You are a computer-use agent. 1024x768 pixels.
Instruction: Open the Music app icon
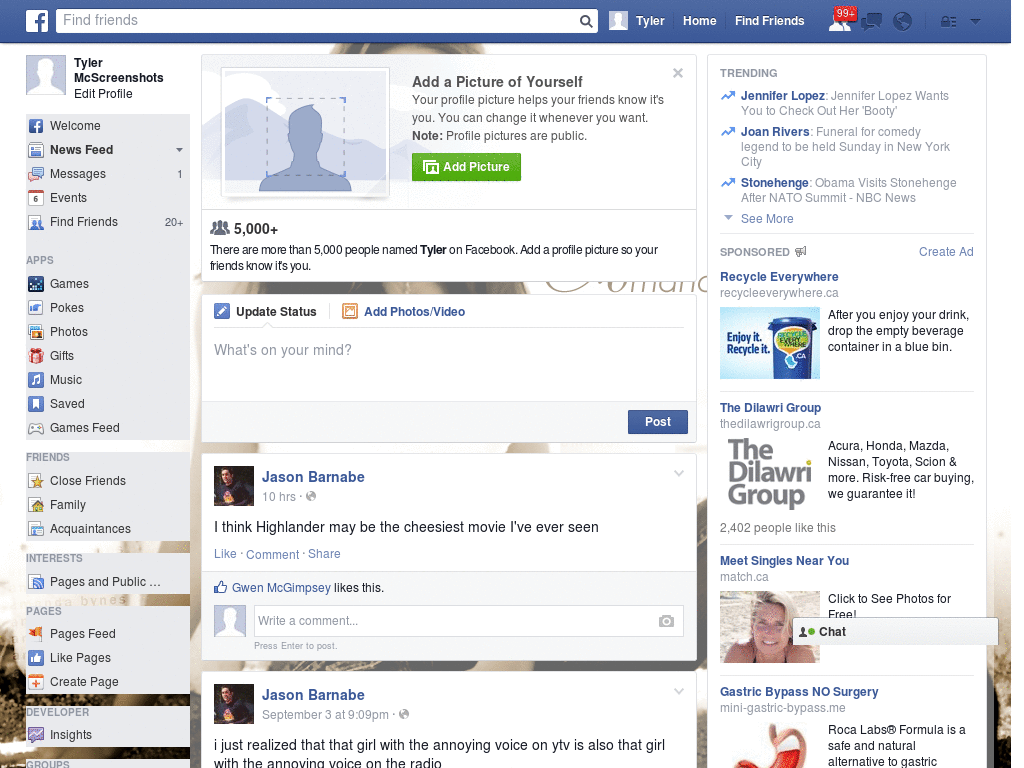tap(36, 380)
